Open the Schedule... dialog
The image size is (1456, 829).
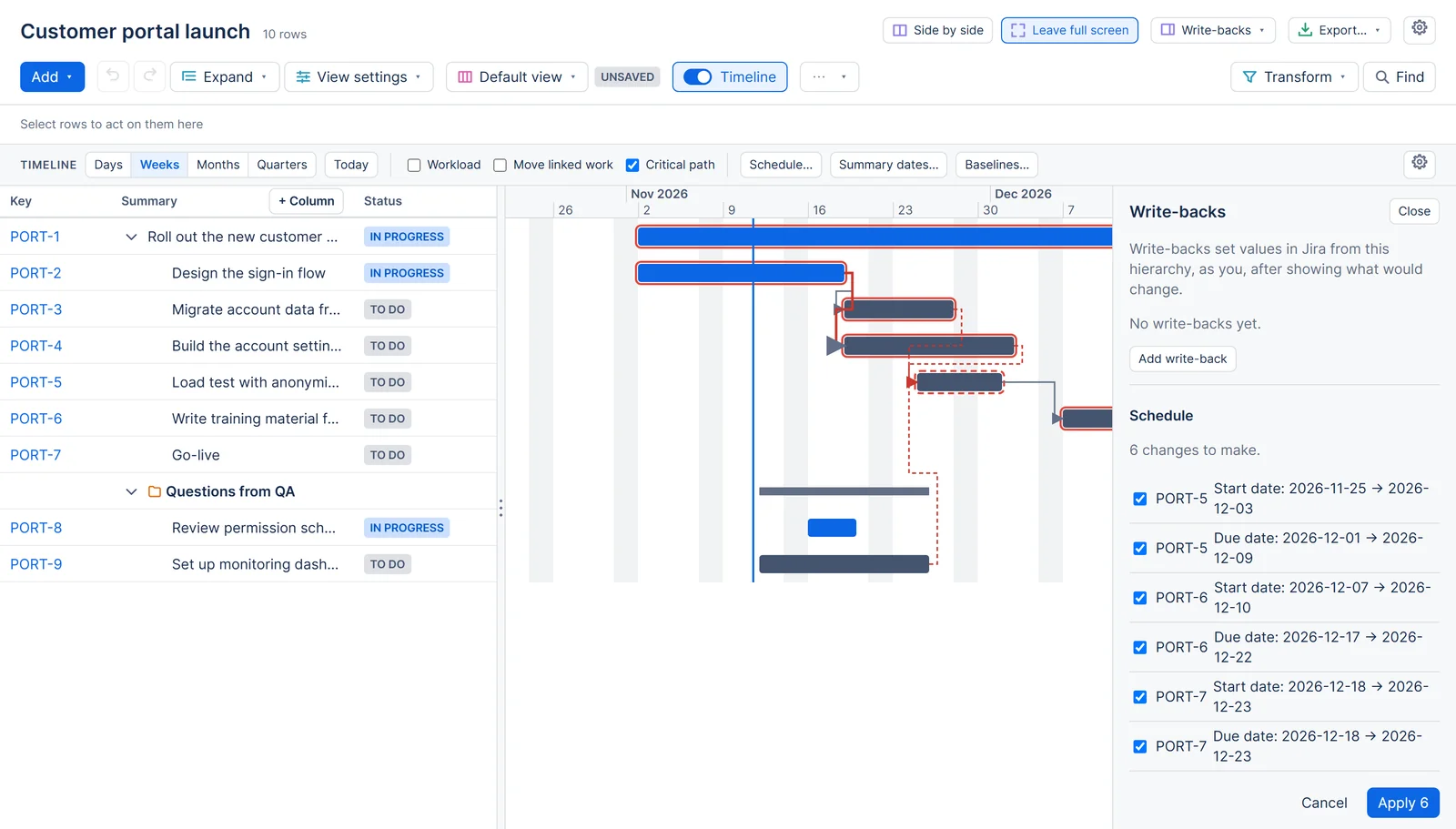tap(781, 165)
